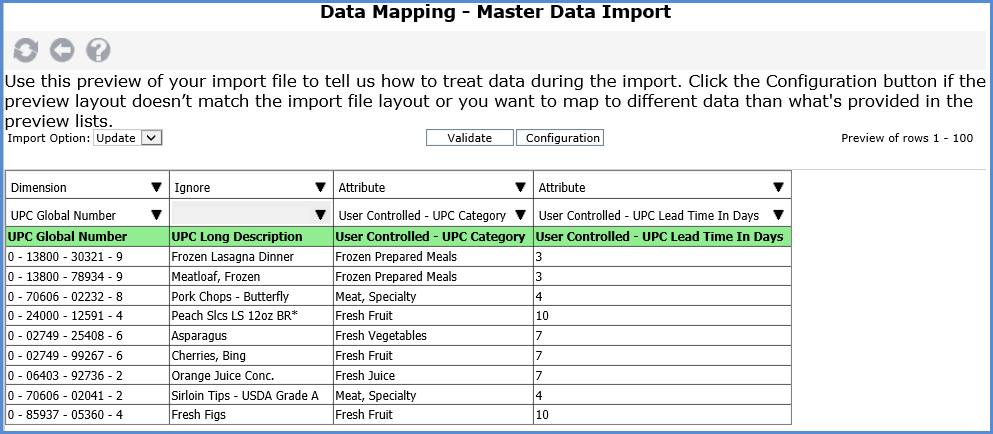Click the Fresh Vegetables category cell

pos(381,336)
